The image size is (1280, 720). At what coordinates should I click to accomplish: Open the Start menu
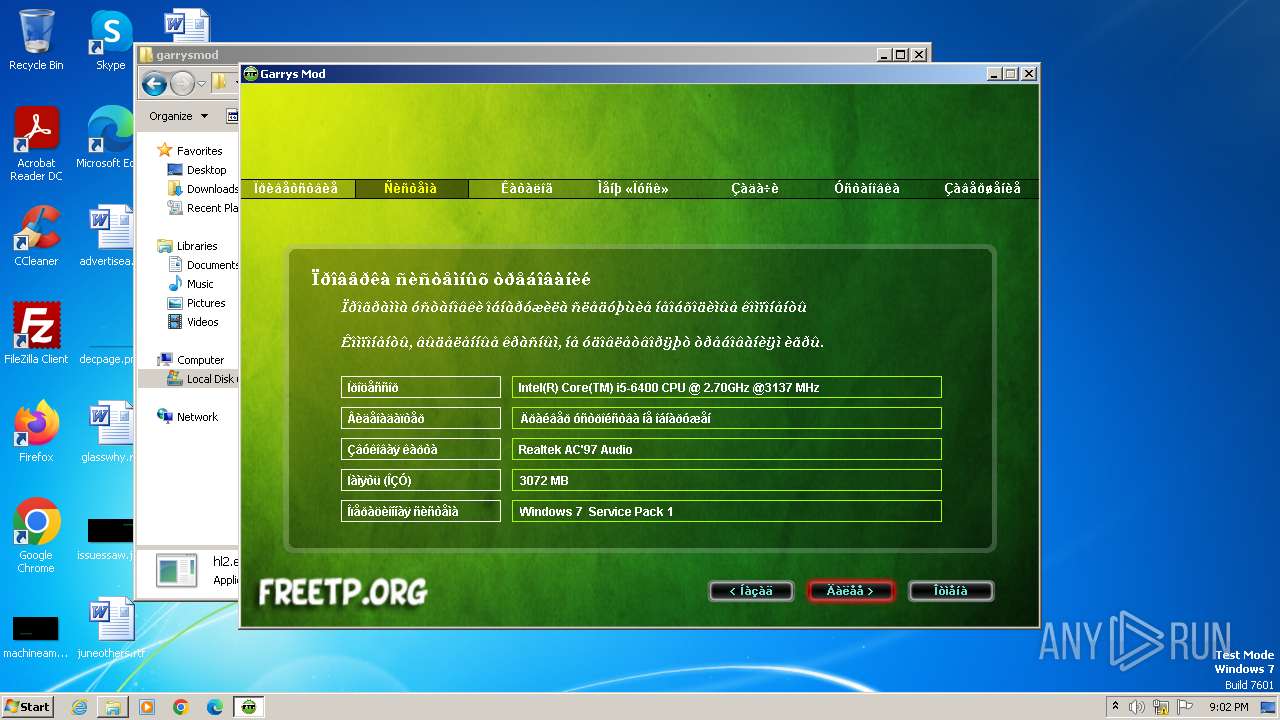point(28,707)
